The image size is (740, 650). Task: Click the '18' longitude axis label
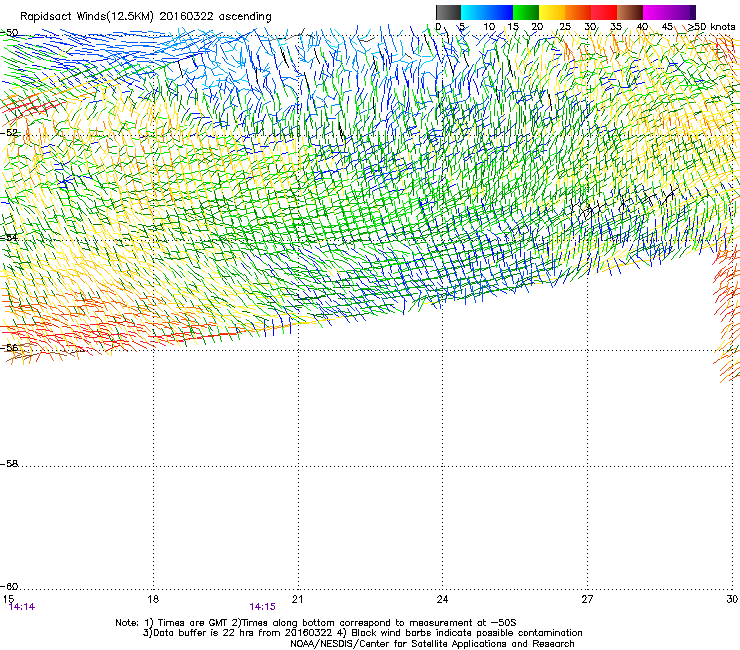153,599
